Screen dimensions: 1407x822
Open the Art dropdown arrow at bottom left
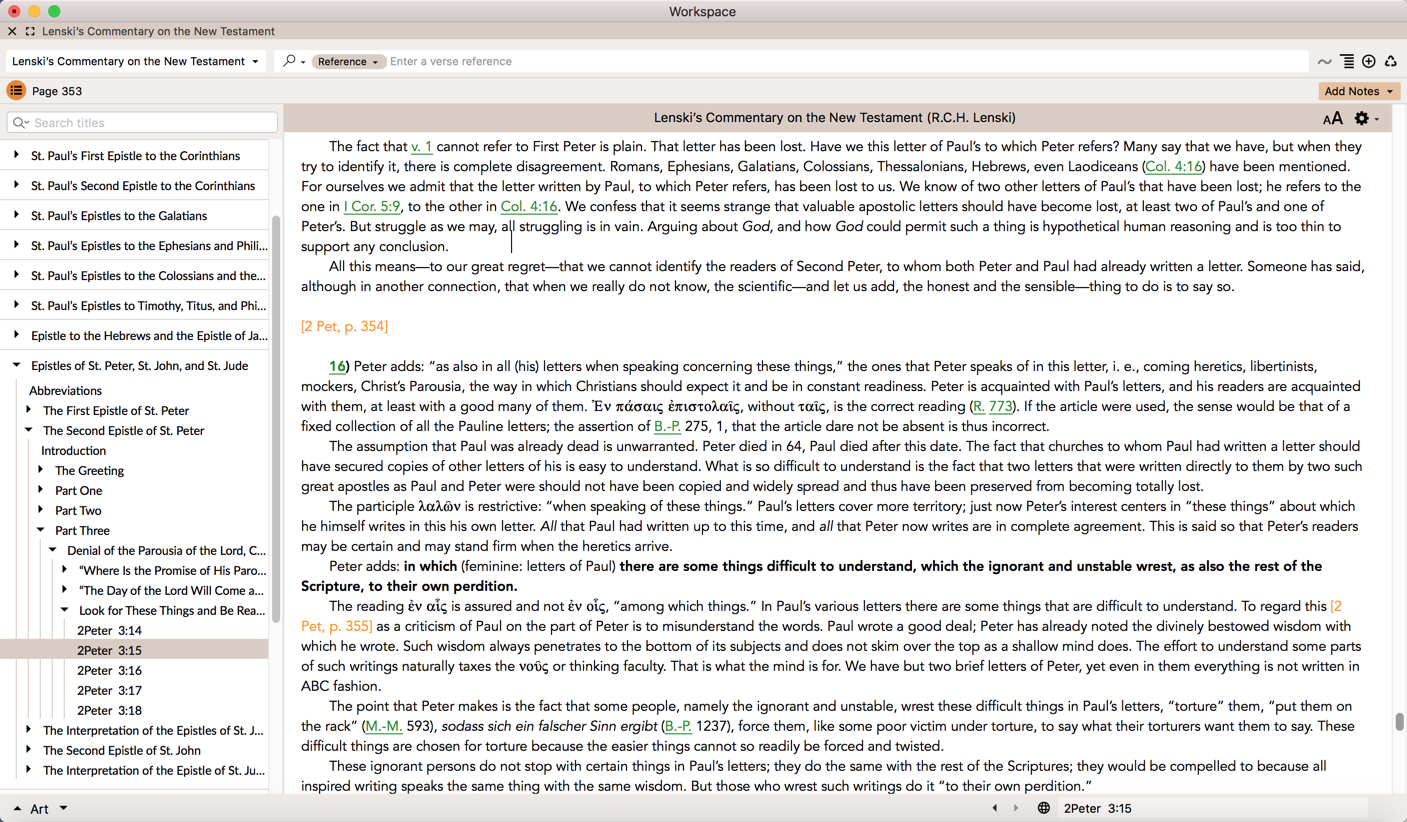(x=63, y=808)
